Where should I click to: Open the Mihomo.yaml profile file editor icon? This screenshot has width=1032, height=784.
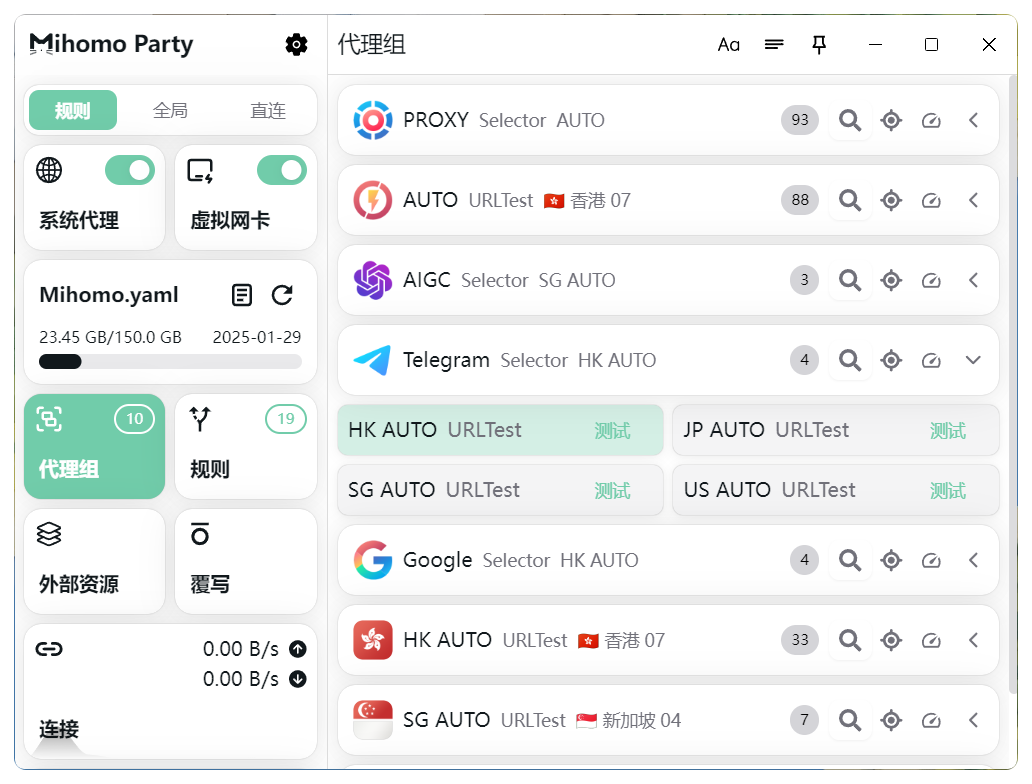pos(242,295)
